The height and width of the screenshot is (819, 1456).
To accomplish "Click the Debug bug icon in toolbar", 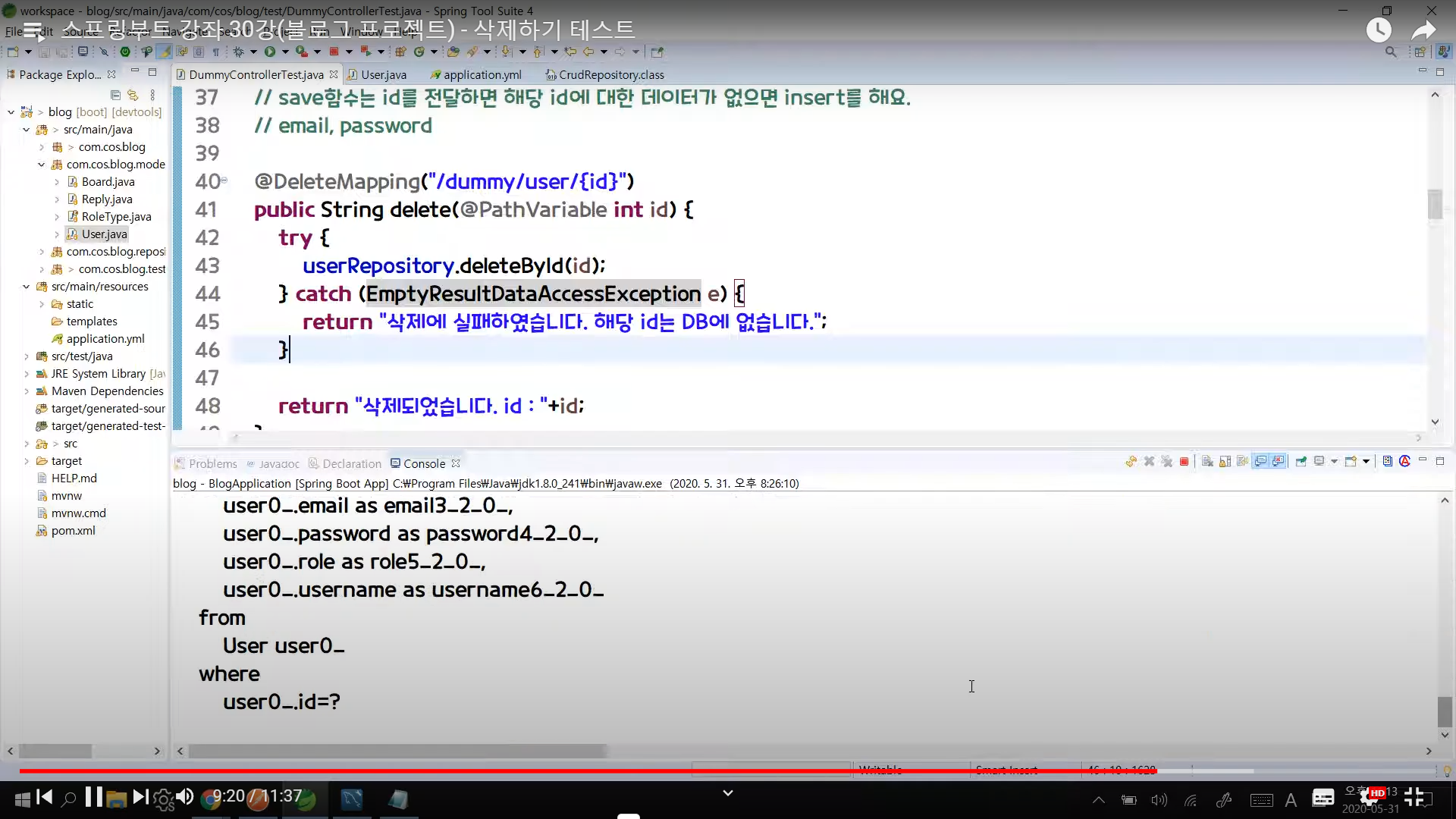I will point(238,52).
